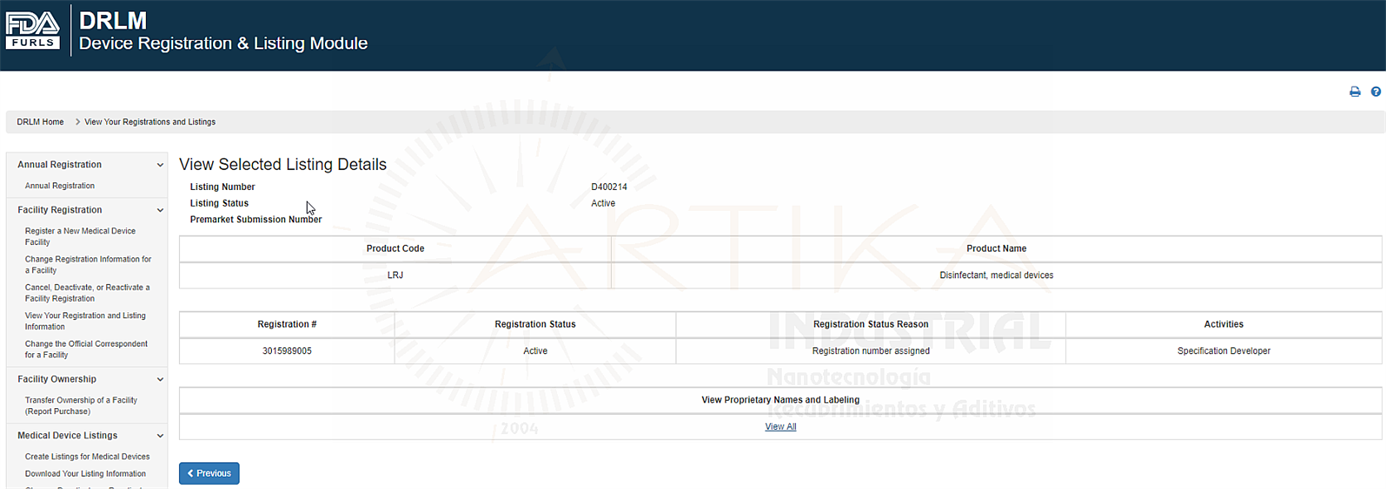Open Transfer Ownership of a Facility
The width and height of the screenshot is (1386, 489).
81,406
